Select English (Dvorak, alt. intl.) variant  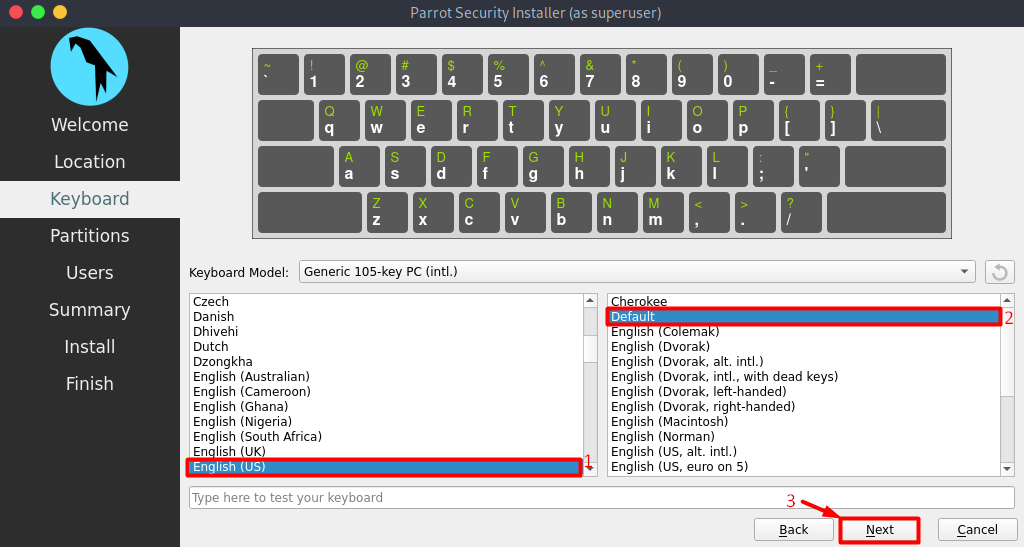coord(804,362)
